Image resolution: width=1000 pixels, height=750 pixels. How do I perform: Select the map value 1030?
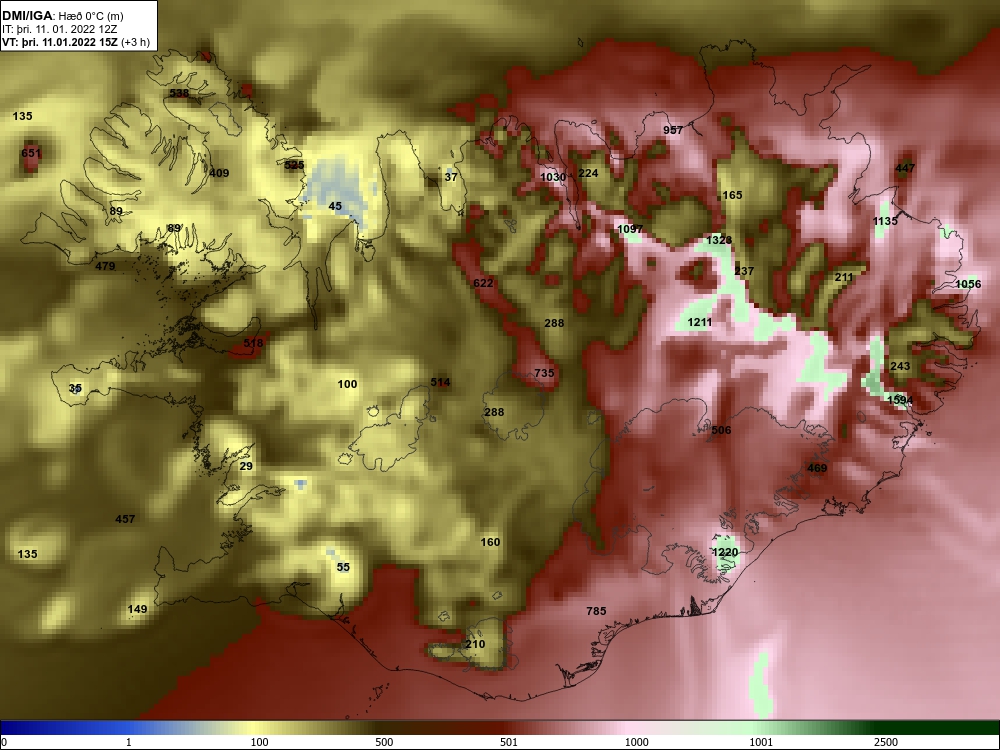coord(553,177)
